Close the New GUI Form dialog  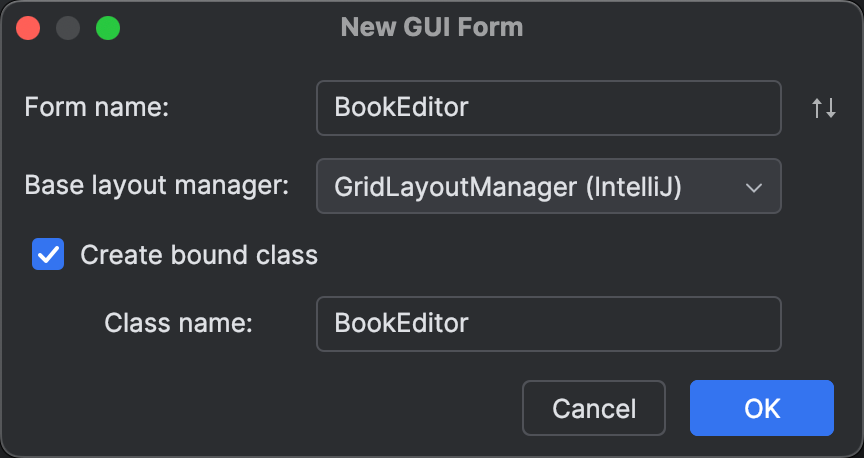click(28, 28)
